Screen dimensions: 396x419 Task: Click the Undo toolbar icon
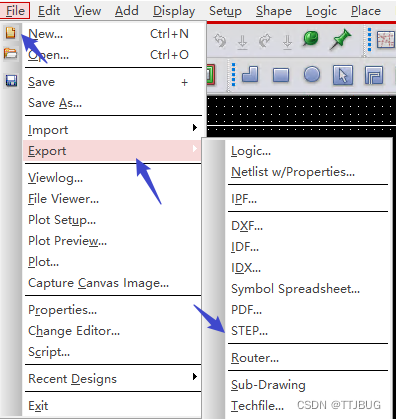click(x=220, y=41)
